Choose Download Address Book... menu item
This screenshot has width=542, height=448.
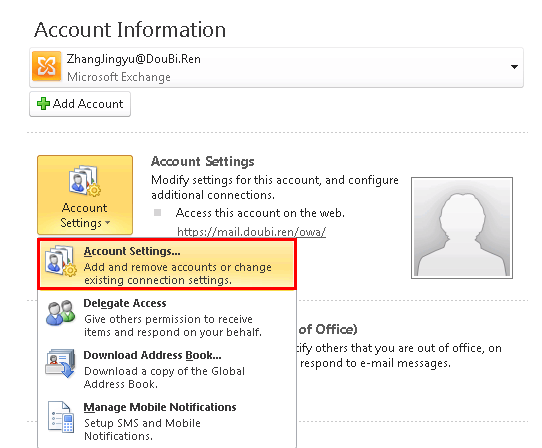[x=167, y=369]
